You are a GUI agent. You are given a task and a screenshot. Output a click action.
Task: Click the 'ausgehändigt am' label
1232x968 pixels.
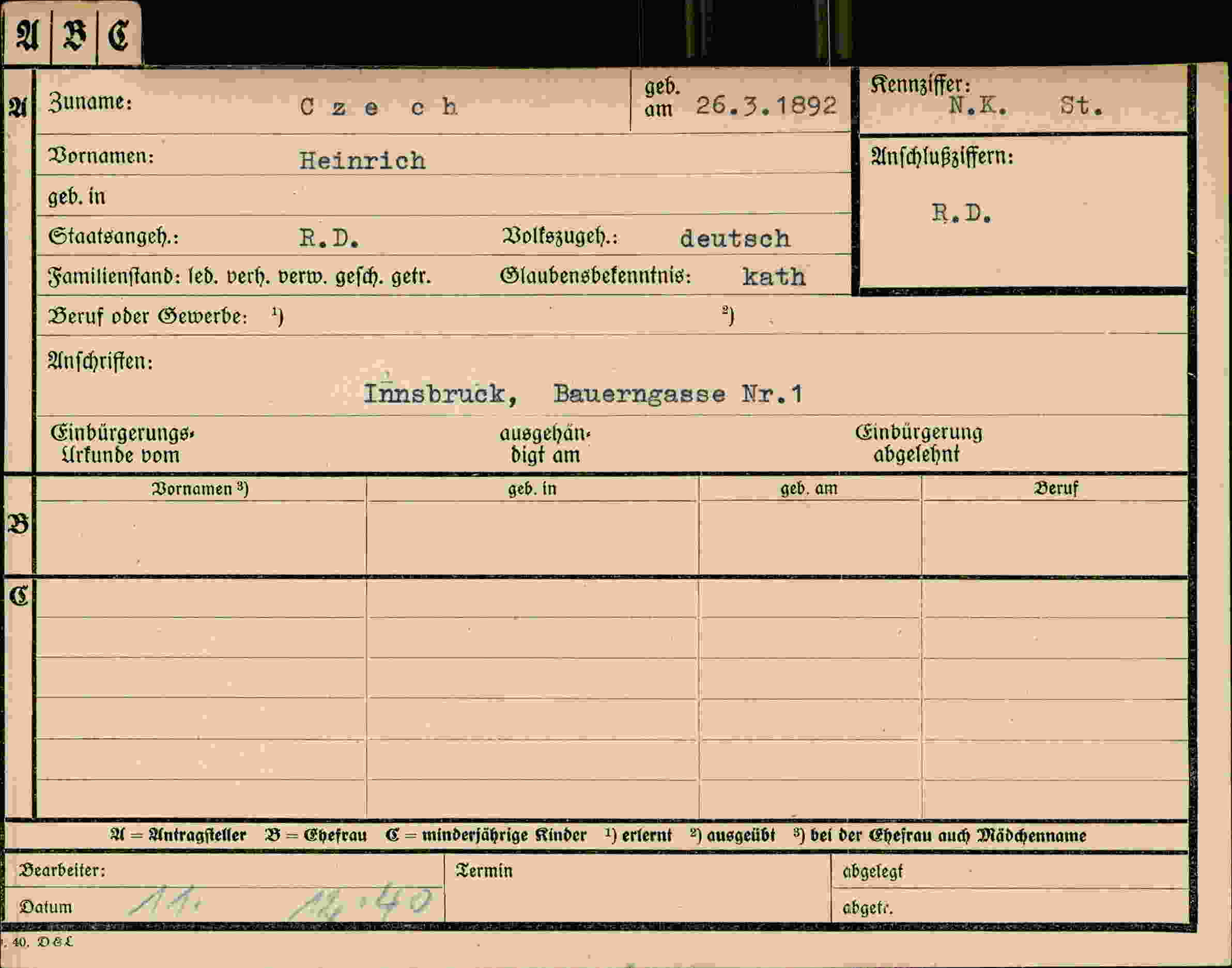pos(545,444)
